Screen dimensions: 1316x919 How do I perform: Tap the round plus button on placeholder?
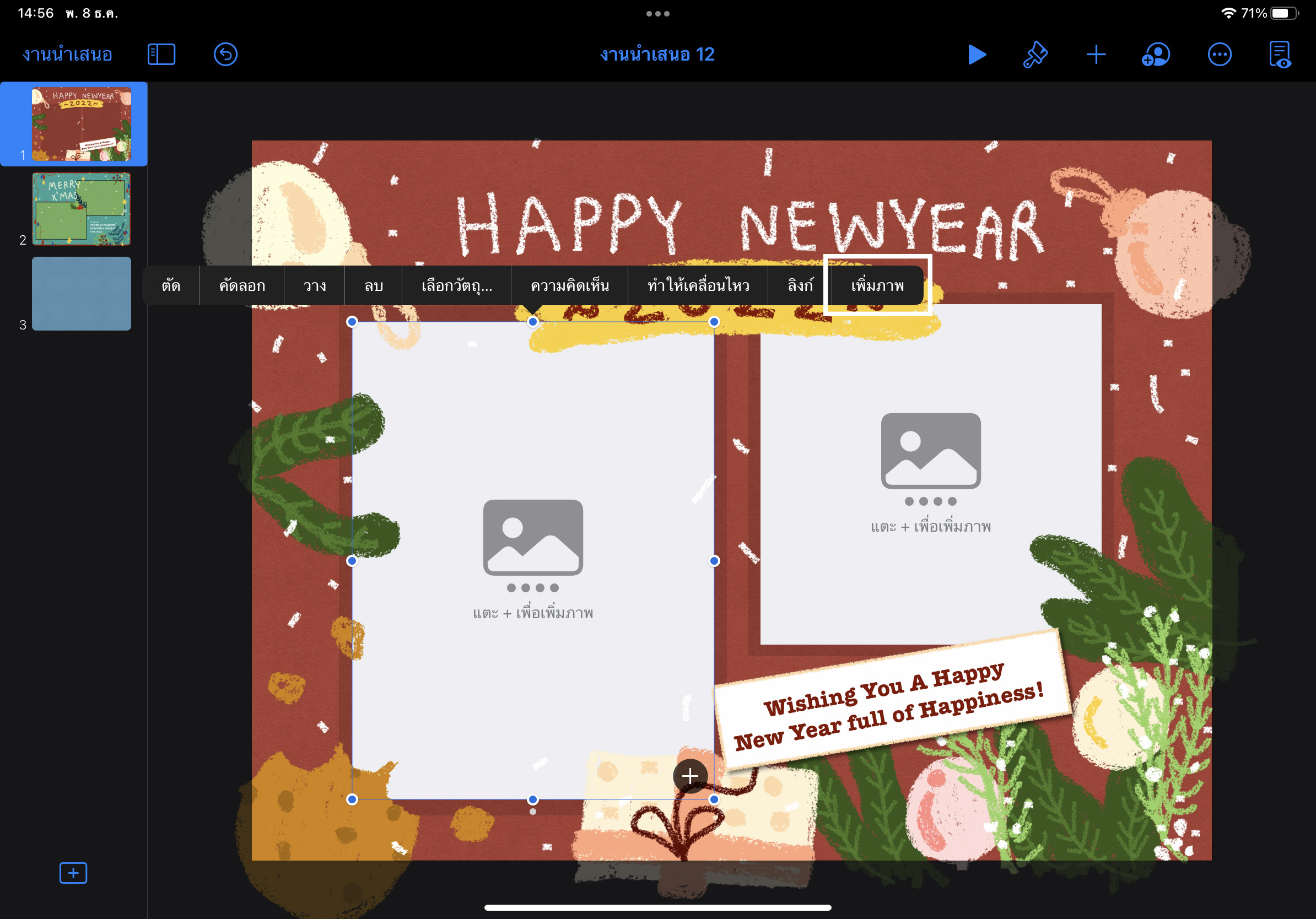click(x=689, y=776)
